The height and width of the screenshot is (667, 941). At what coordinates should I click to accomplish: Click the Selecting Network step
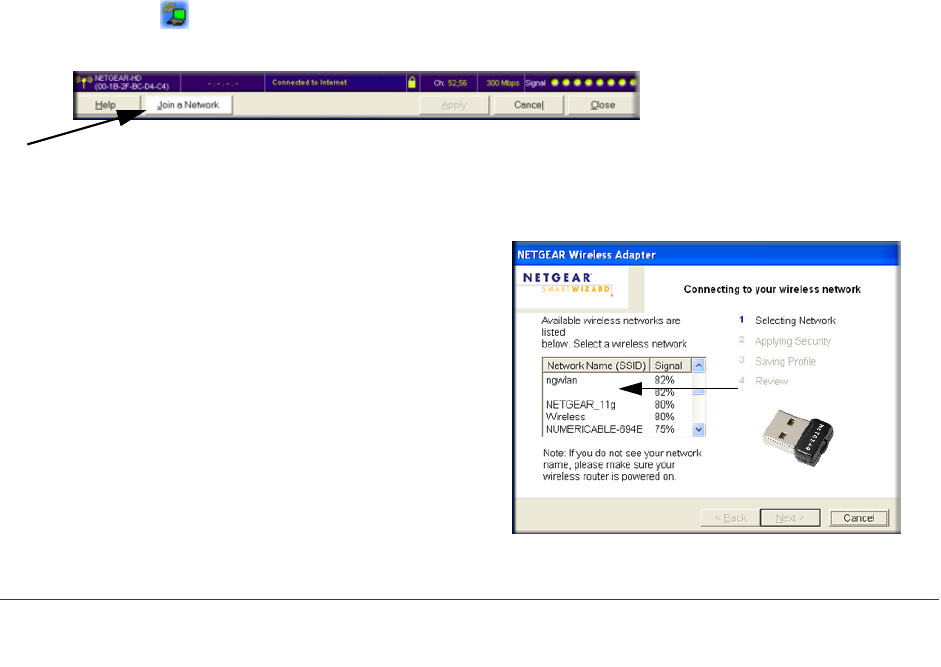[x=795, y=321]
